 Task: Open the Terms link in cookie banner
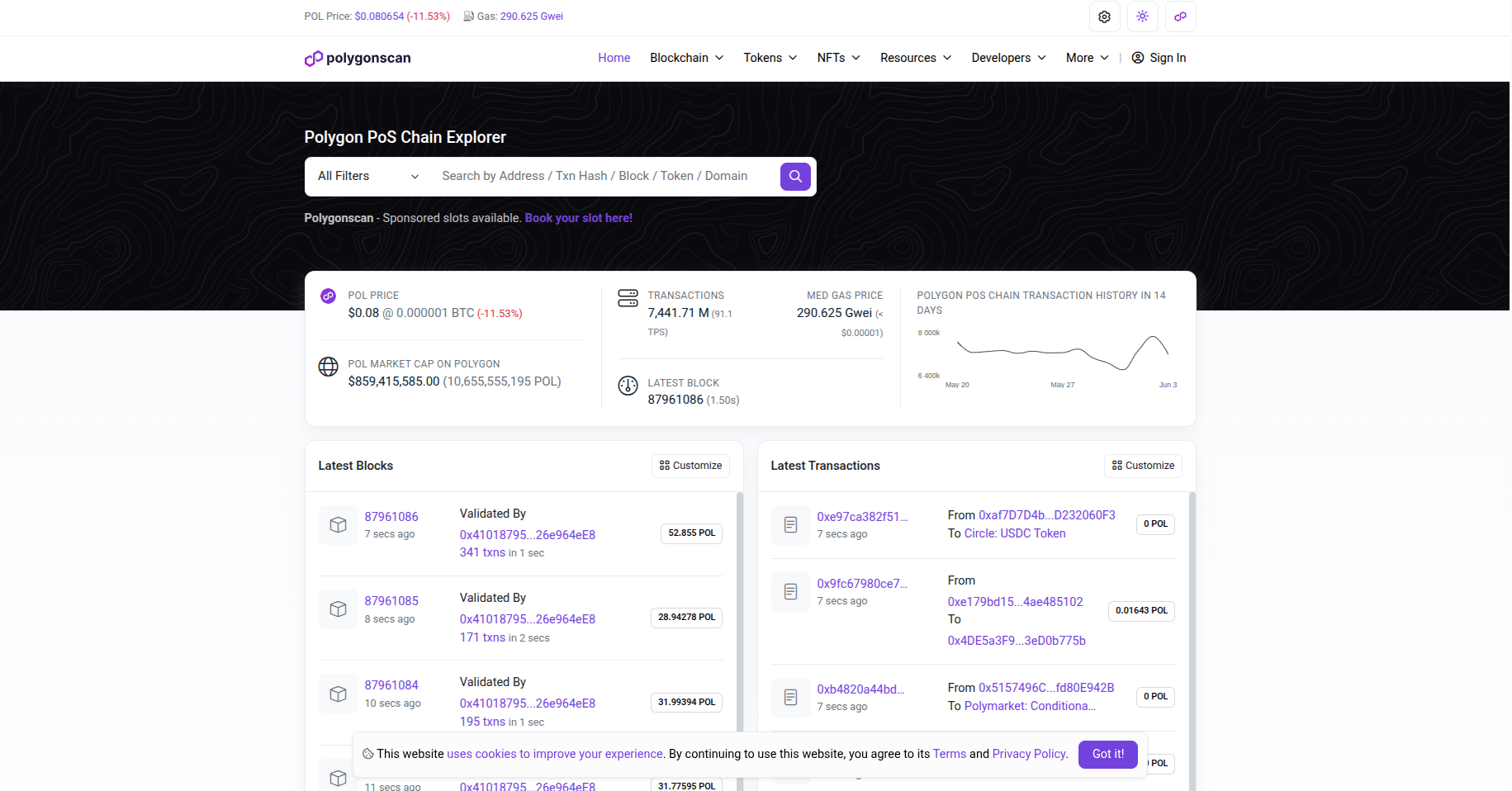pyautogui.click(x=949, y=754)
